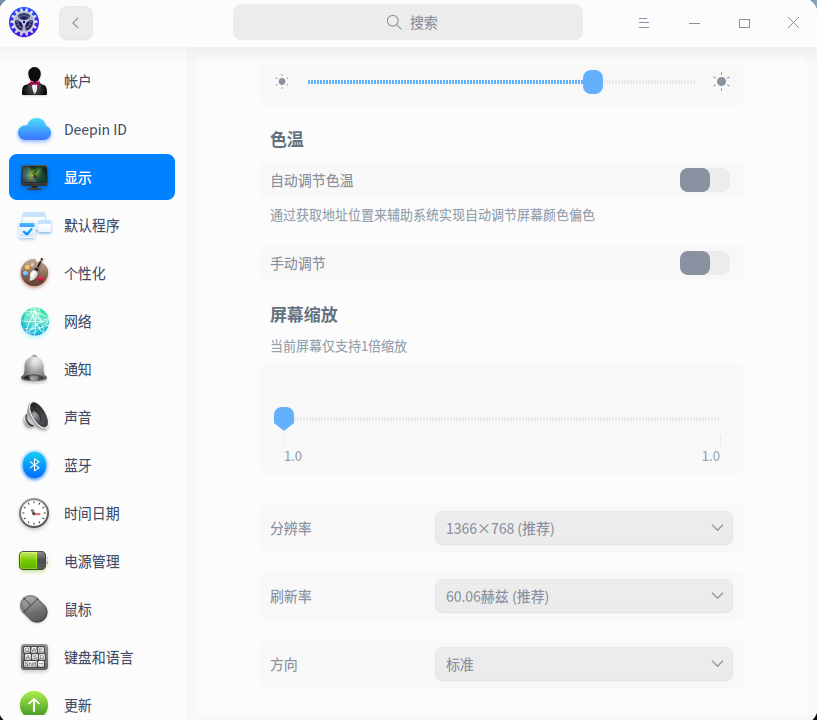Click the 时间日期 clock icon
The width and height of the screenshot is (817, 720).
tap(34, 513)
